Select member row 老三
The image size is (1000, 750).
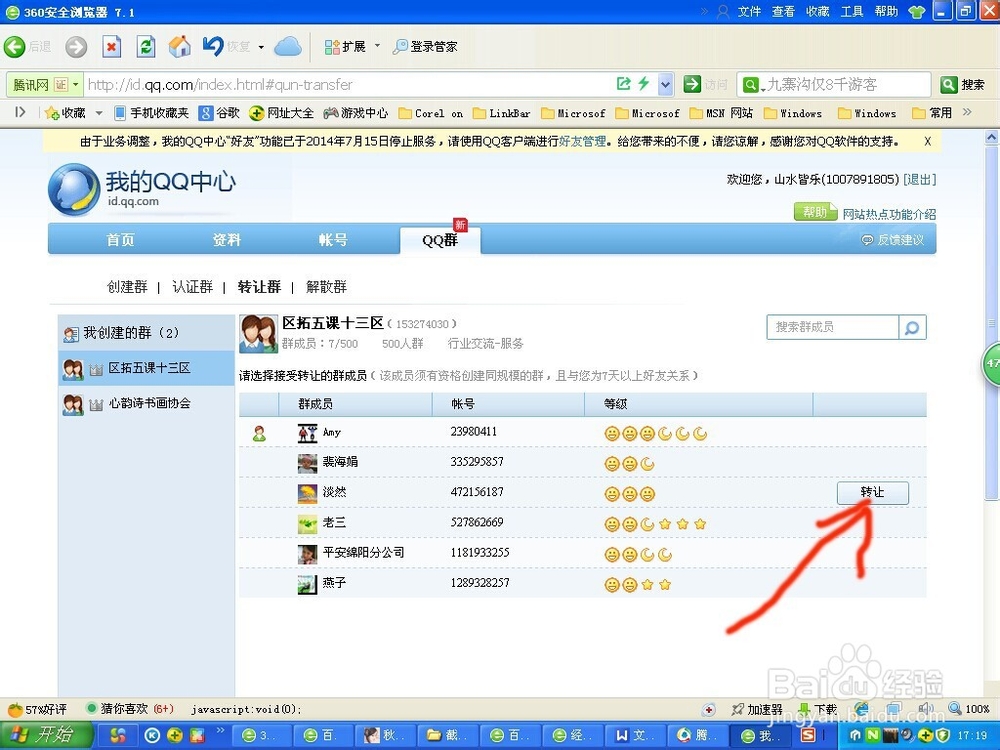[582, 523]
